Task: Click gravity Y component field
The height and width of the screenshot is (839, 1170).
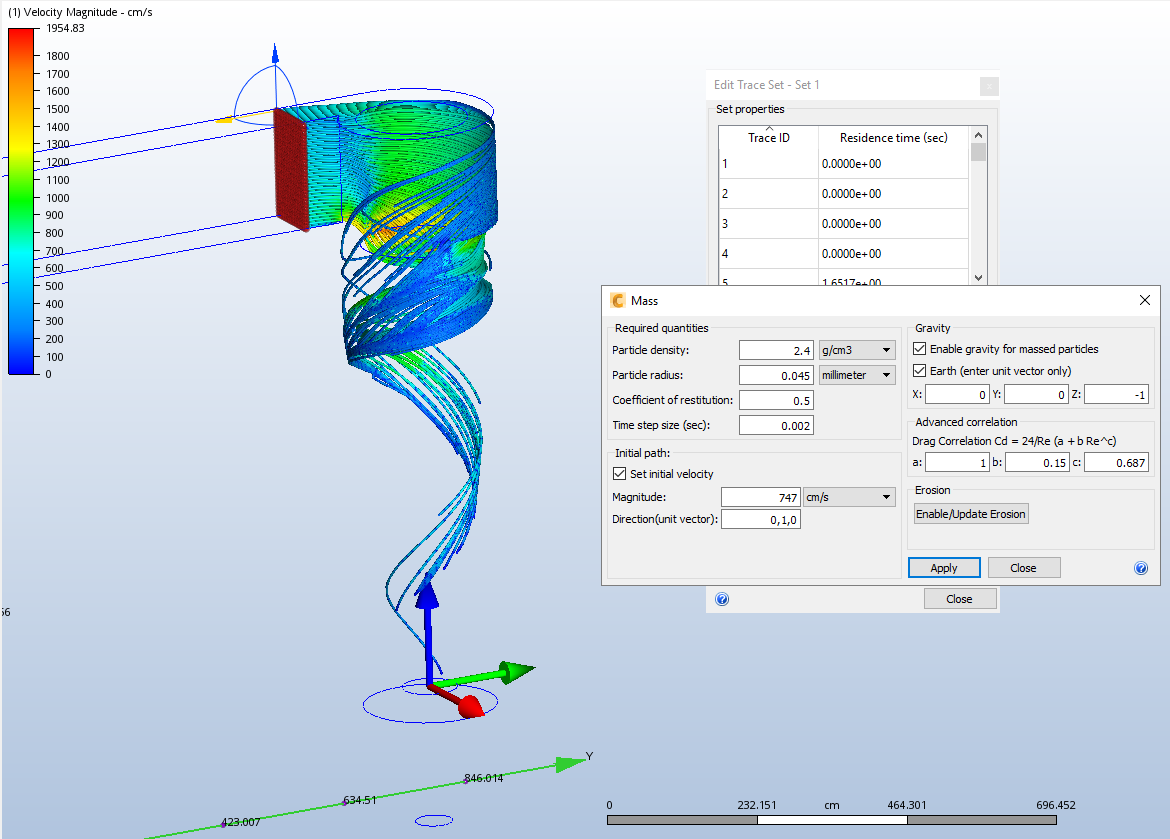Action: 1036,394
